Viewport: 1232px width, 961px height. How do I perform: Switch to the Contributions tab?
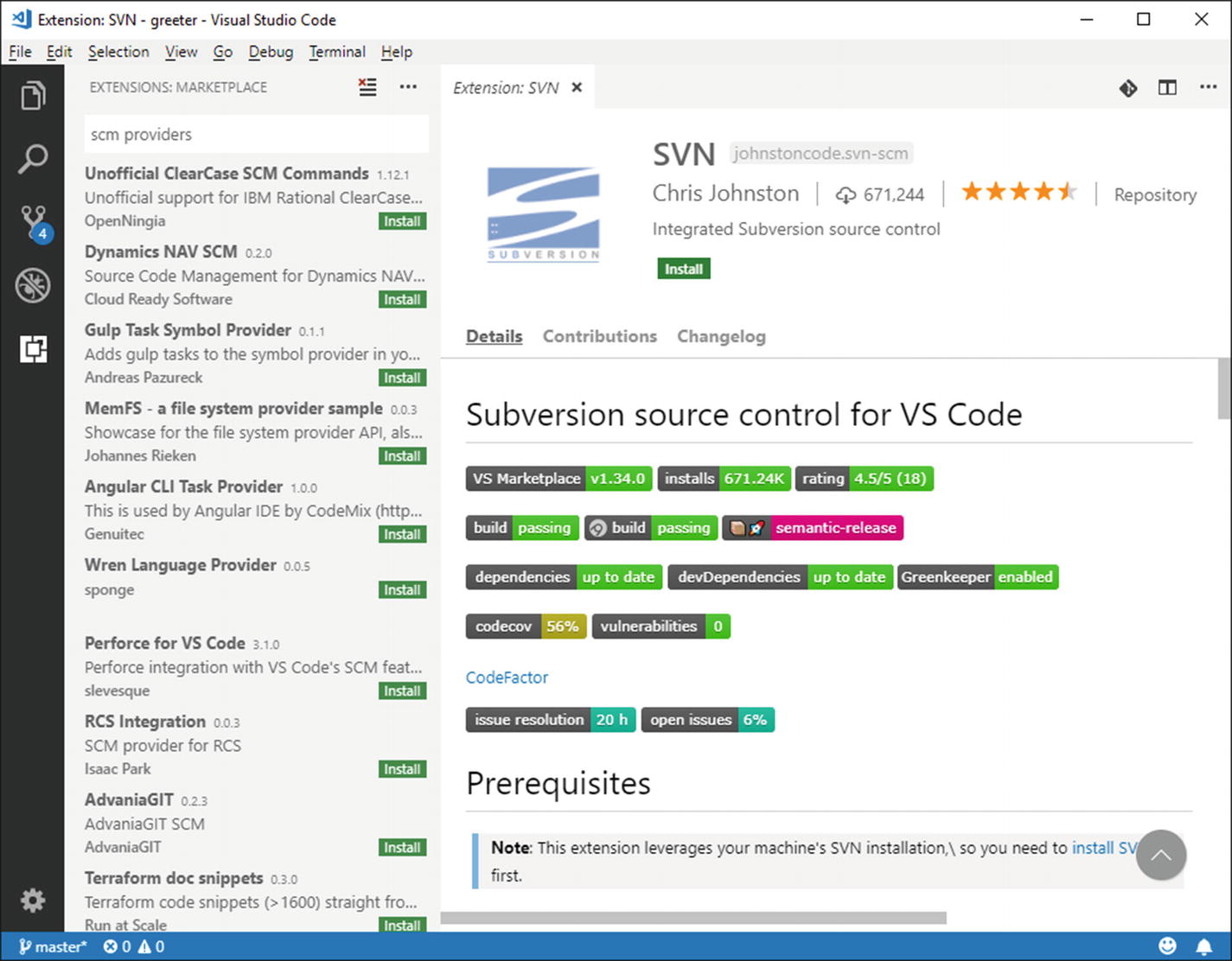point(600,336)
